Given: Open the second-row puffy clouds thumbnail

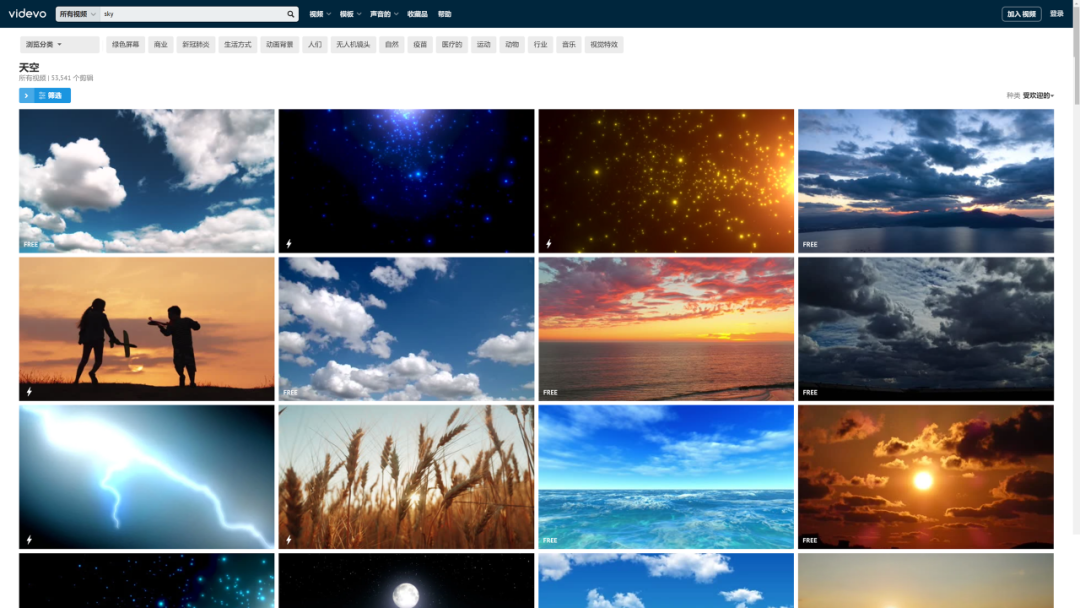Looking at the screenshot, I should click(406, 329).
